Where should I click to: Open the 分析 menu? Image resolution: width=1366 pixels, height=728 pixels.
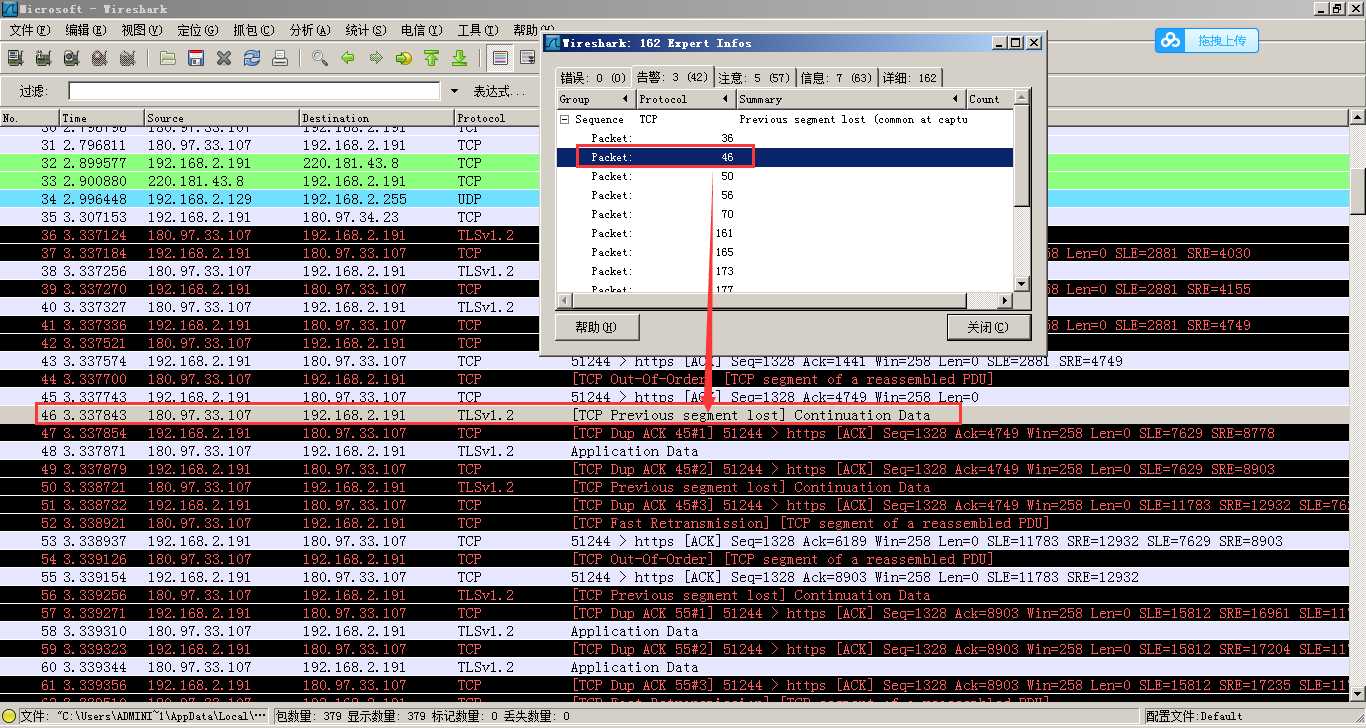click(309, 30)
